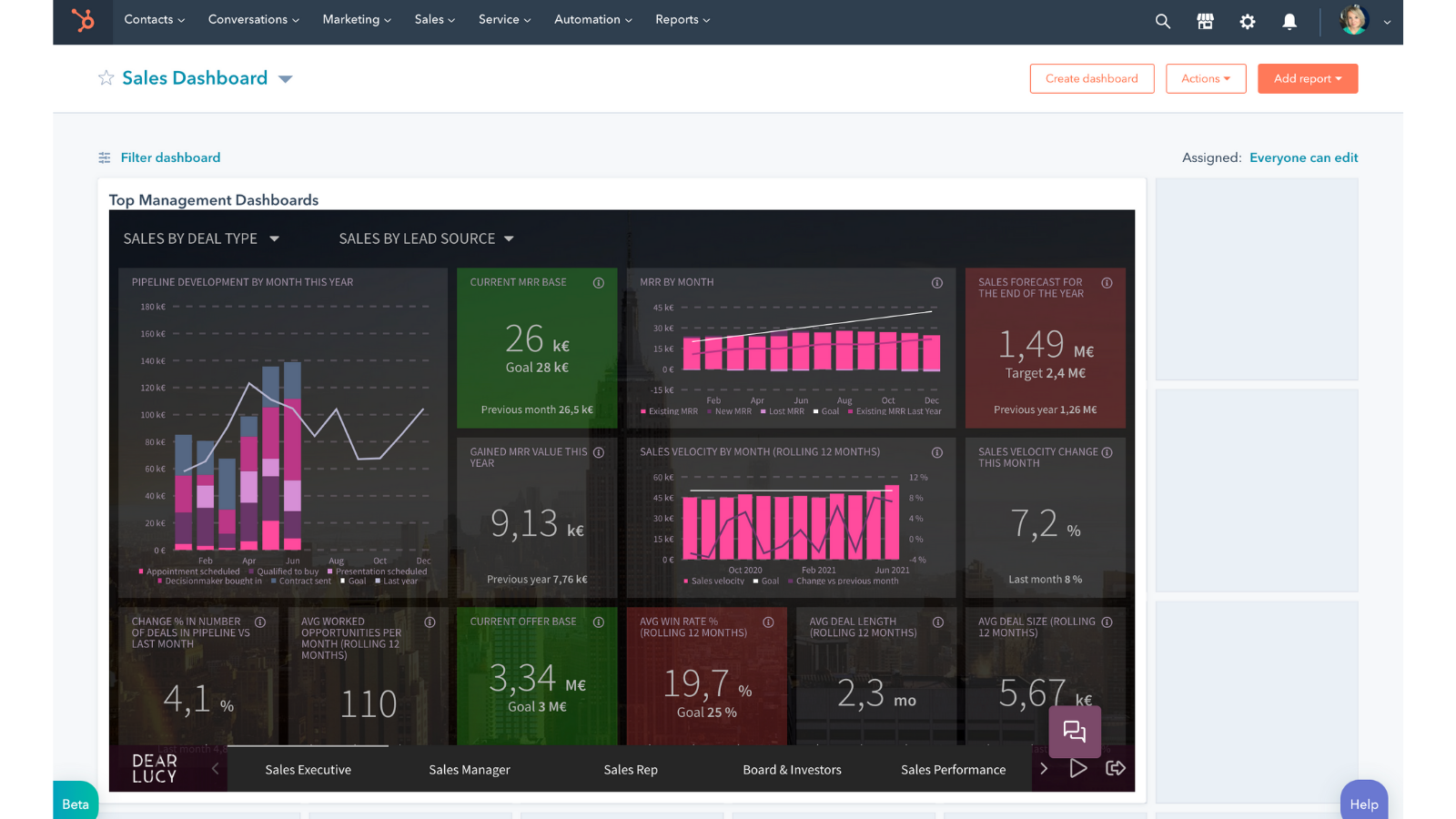Open the Actions dropdown

click(x=1205, y=78)
